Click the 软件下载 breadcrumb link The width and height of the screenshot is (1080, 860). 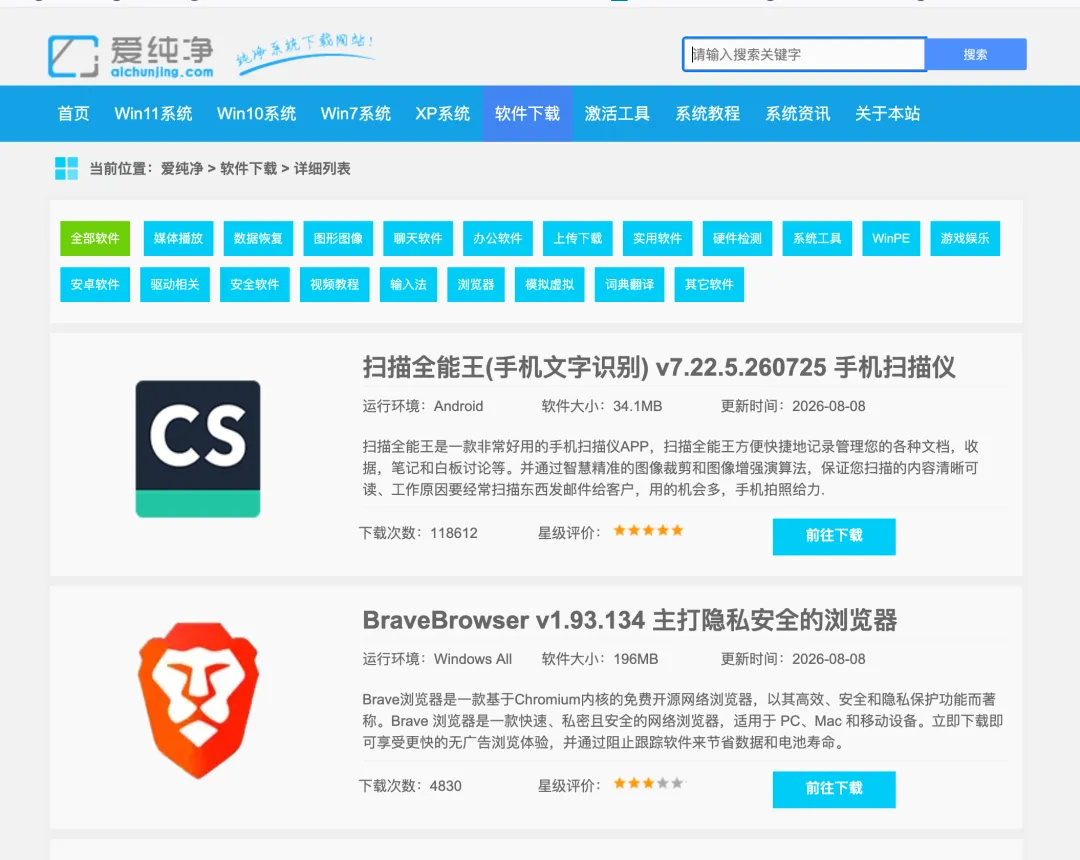click(x=249, y=169)
